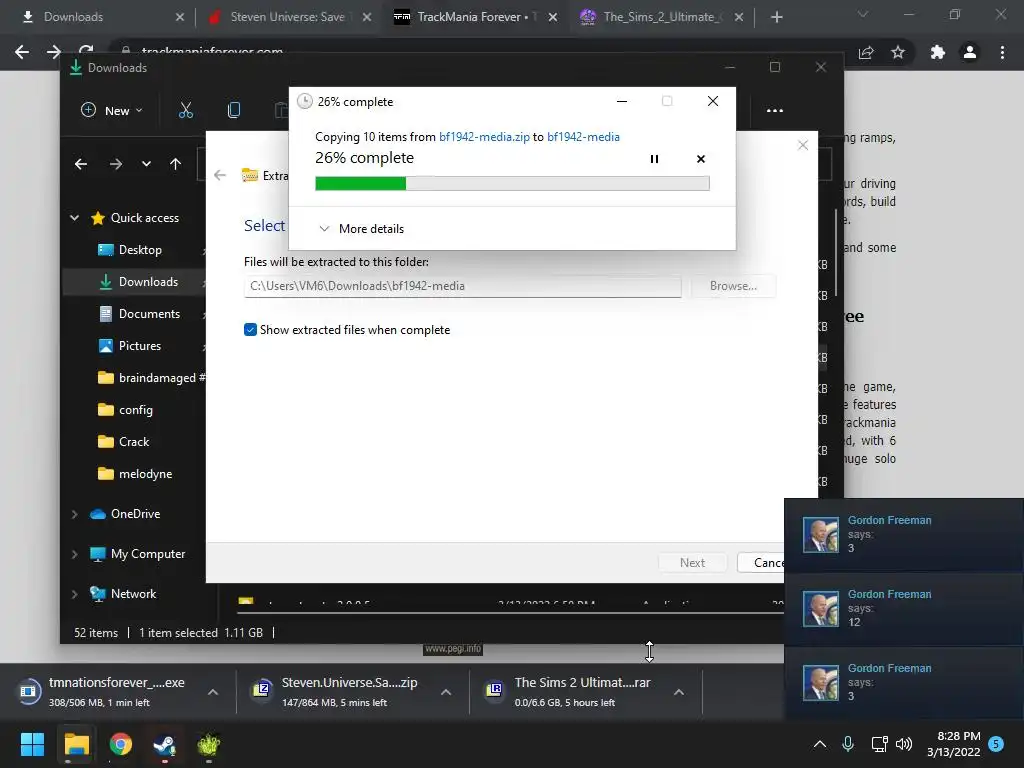Open the Chrome profile avatar
Screen dimensions: 1024x768
pyautogui.click(x=970, y=52)
